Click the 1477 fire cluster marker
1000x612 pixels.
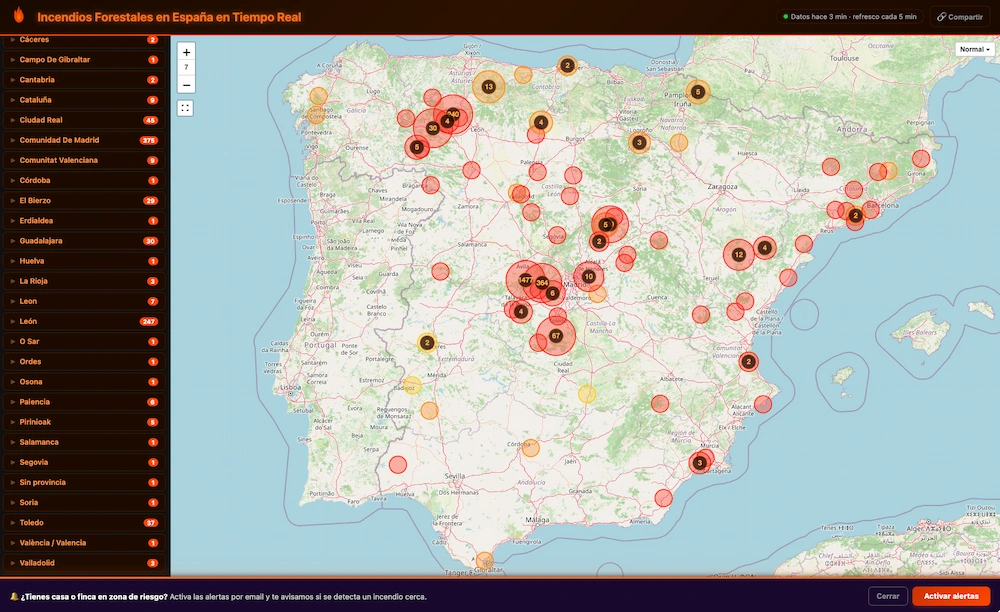pos(526,280)
